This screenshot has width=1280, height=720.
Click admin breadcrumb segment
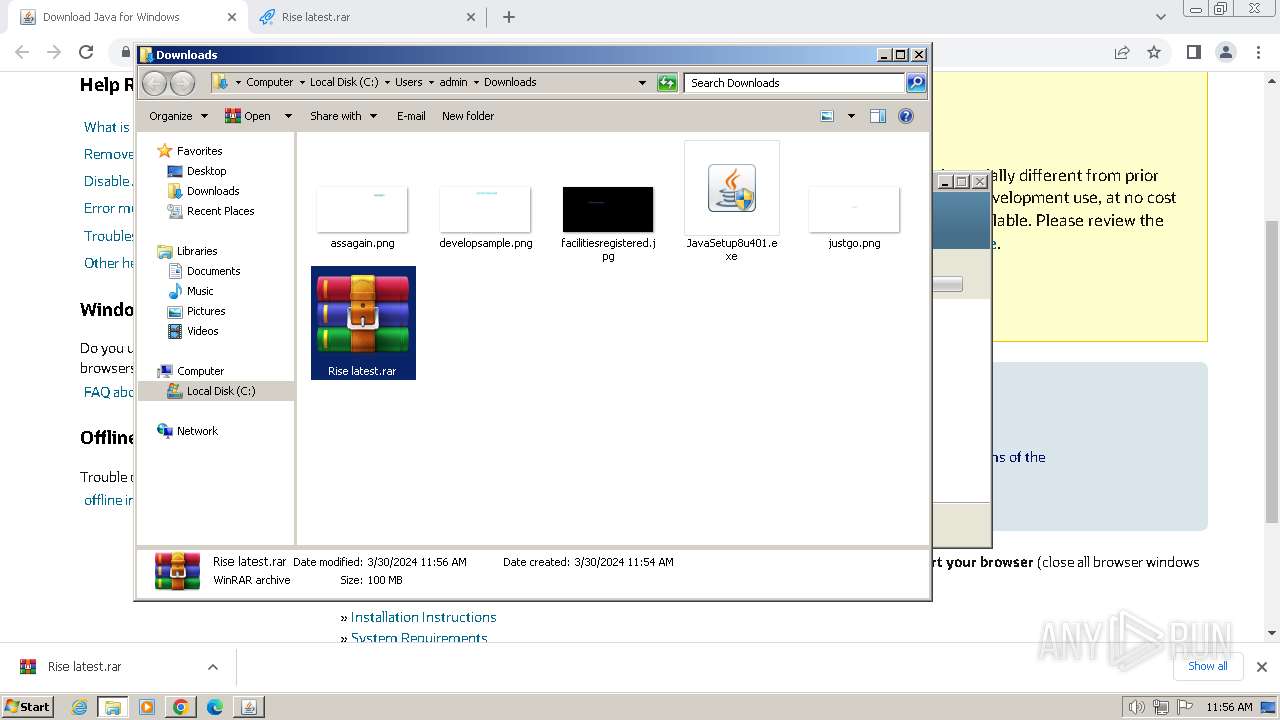pyautogui.click(x=453, y=83)
